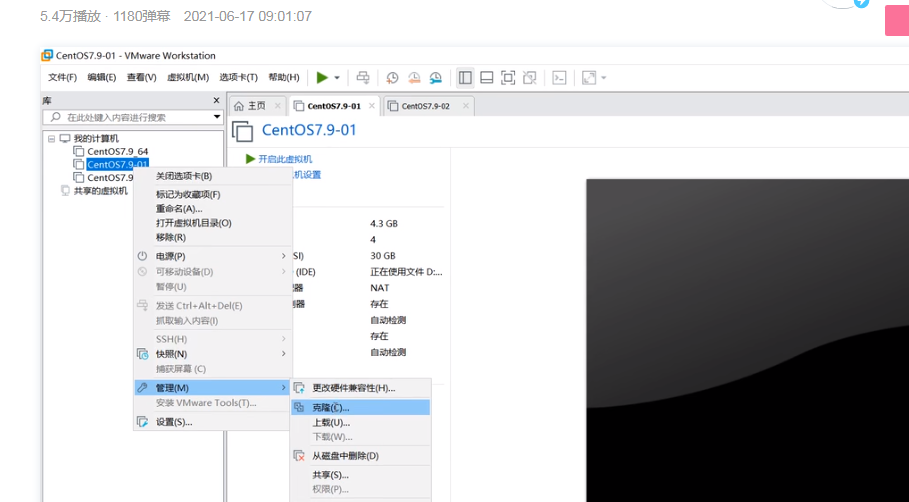Toggle the library sidebar view icon
This screenshot has height=502, width=909.
point(465,78)
